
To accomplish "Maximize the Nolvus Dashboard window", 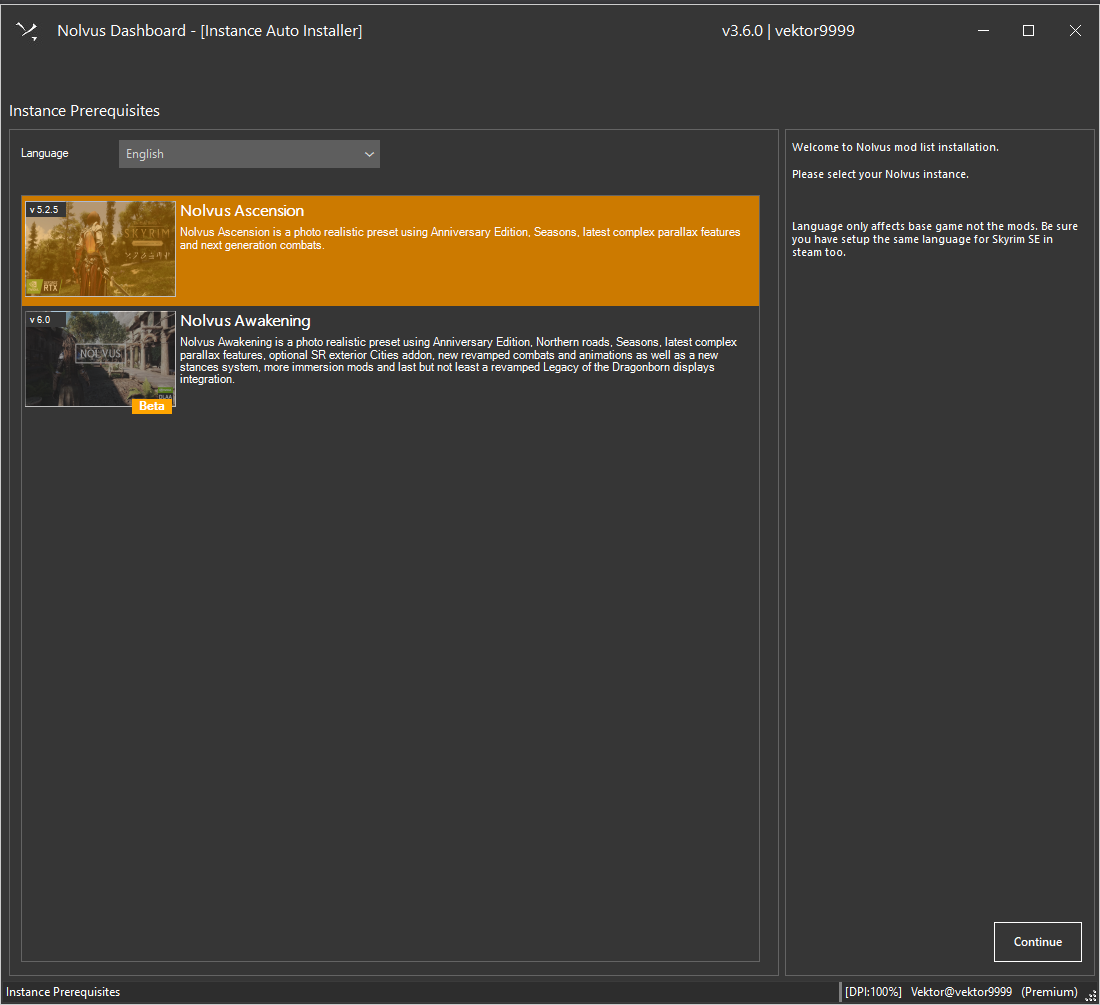I will pyautogui.click(x=1028, y=31).
